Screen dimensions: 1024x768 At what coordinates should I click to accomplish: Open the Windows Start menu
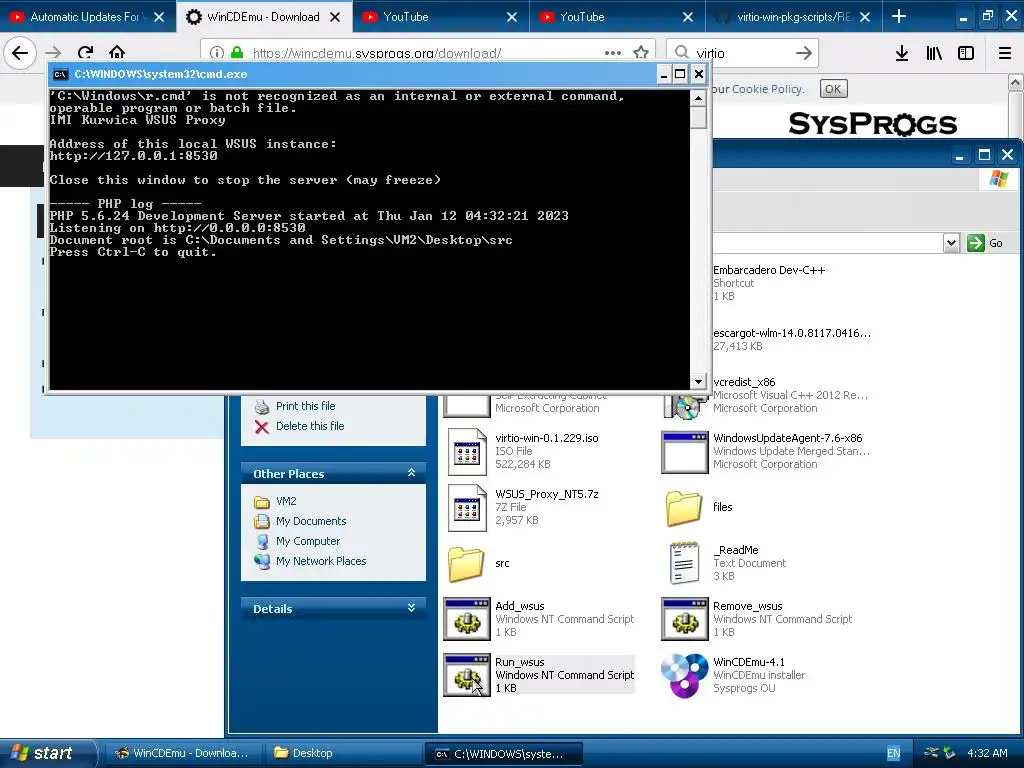(48, 753)
